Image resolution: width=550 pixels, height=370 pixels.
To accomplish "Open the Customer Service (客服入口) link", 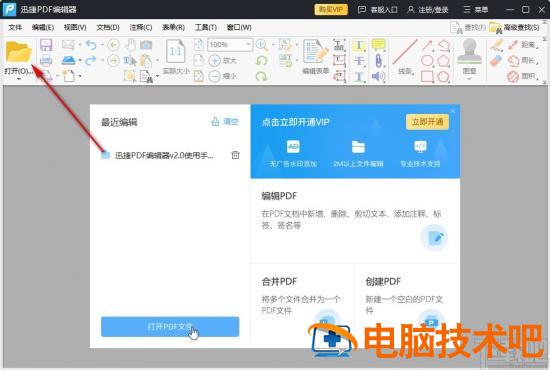I will click(x=377, y=9).
